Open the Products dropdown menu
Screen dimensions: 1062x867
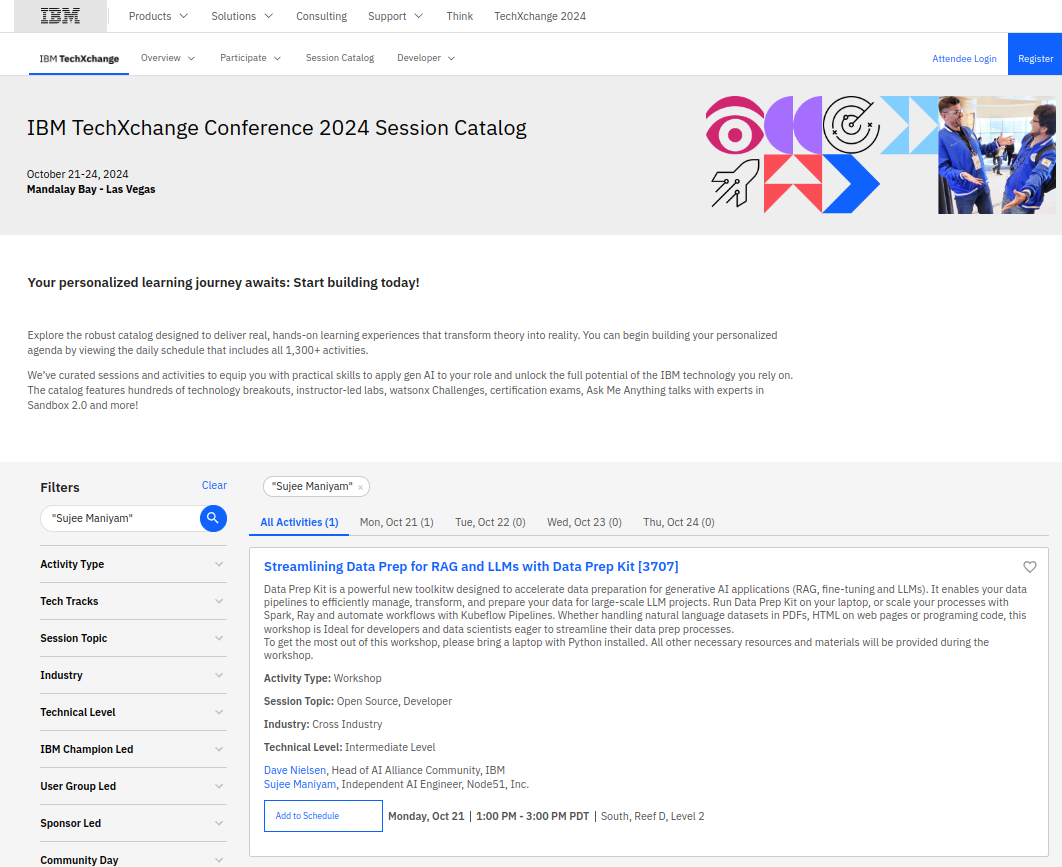pos(158,16)
